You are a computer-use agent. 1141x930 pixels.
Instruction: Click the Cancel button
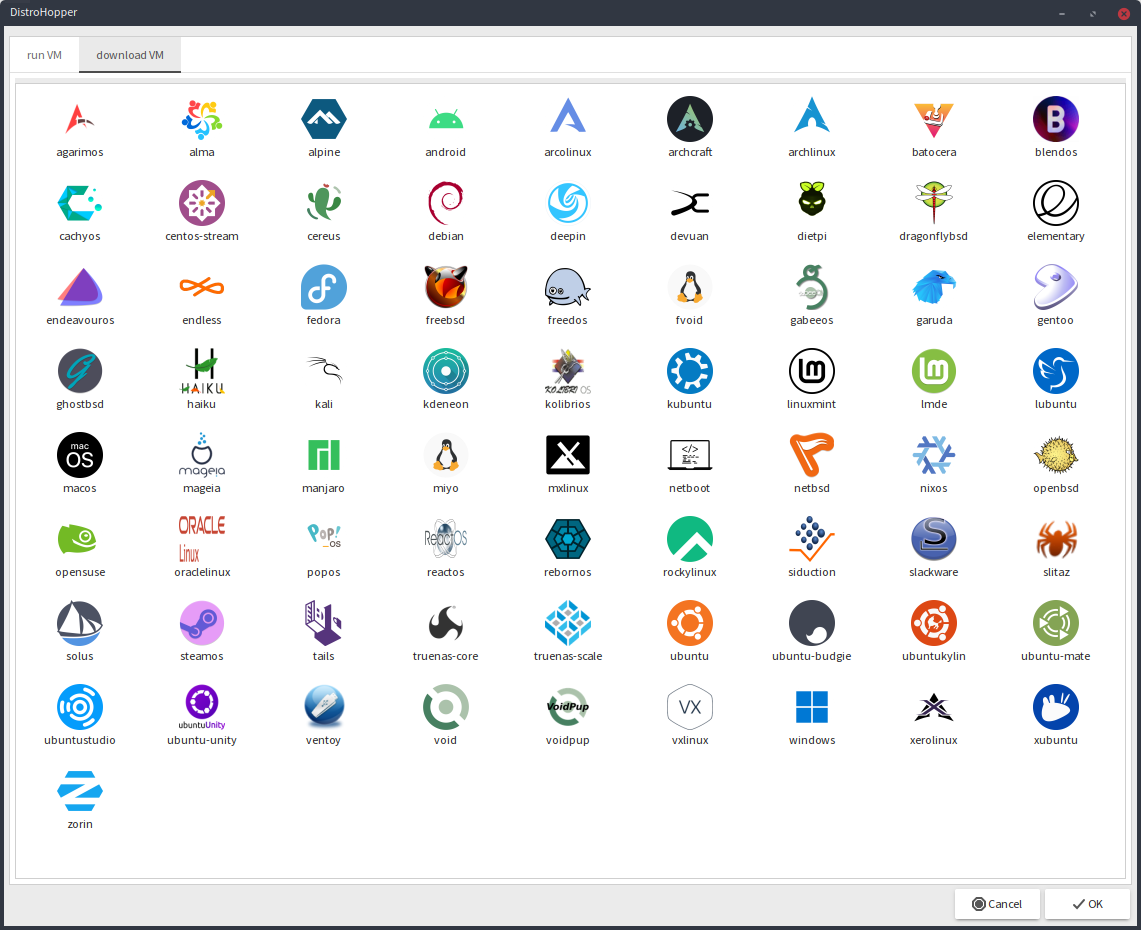pos(997,904)
